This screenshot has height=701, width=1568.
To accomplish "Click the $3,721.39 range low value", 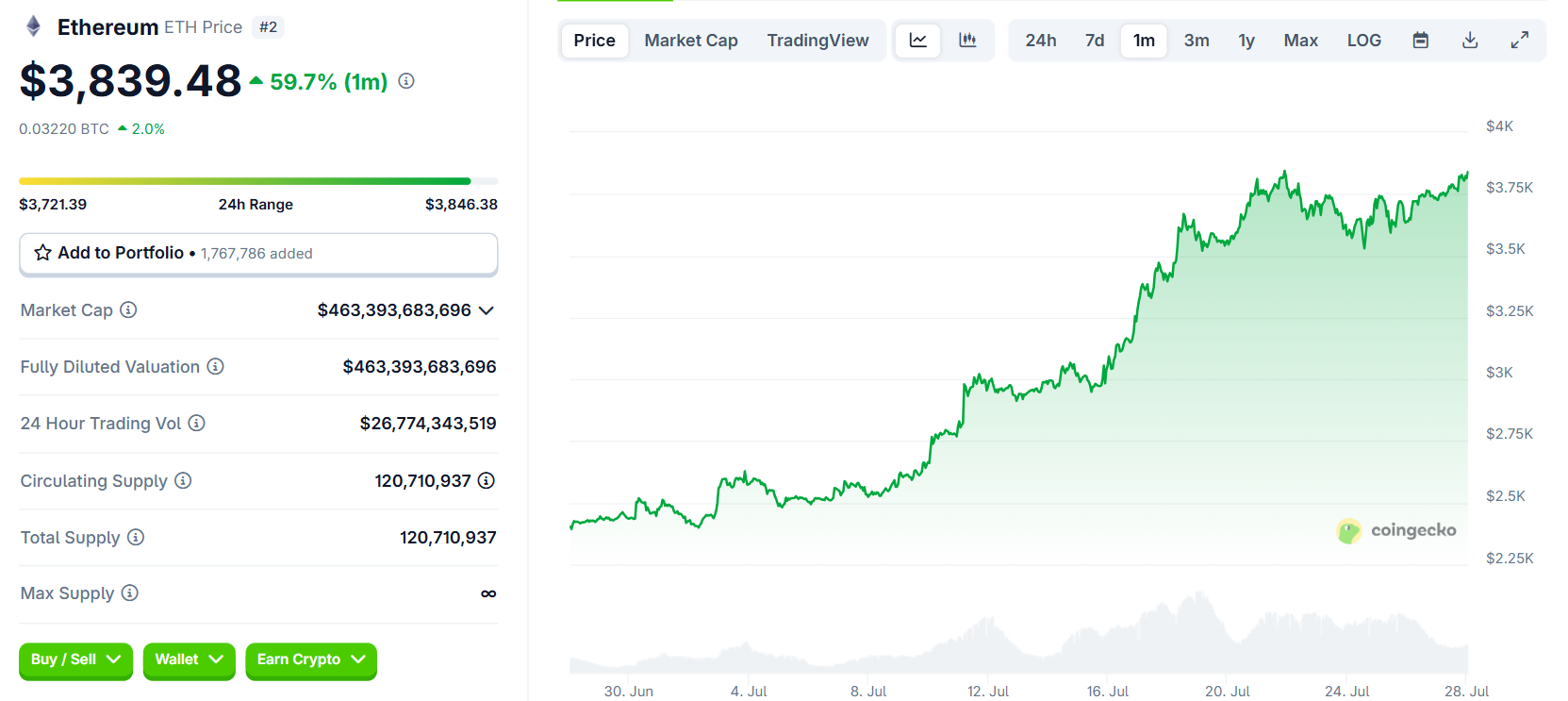I will tap(53, 205).
